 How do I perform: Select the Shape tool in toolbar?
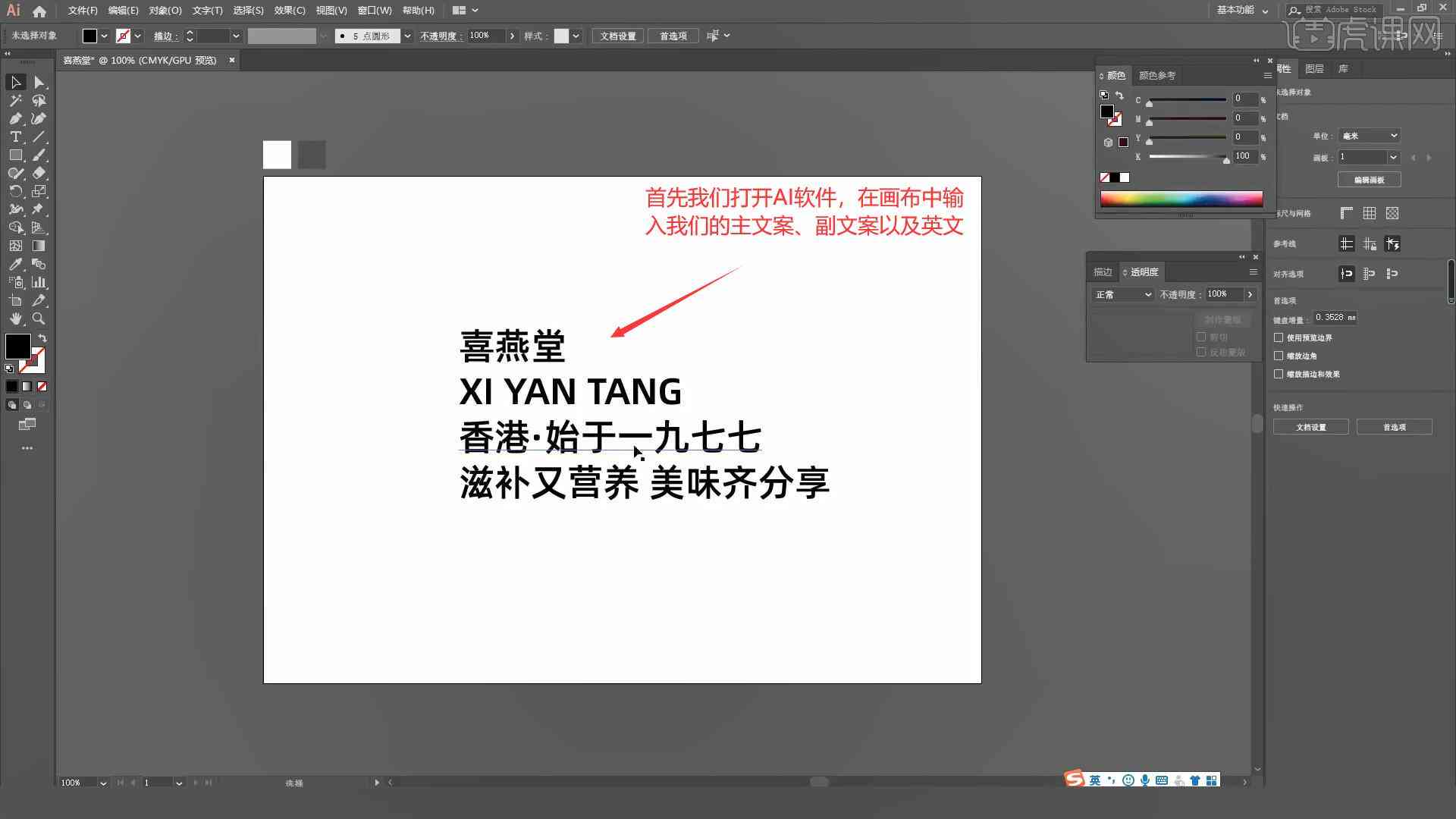coord(15,154)
